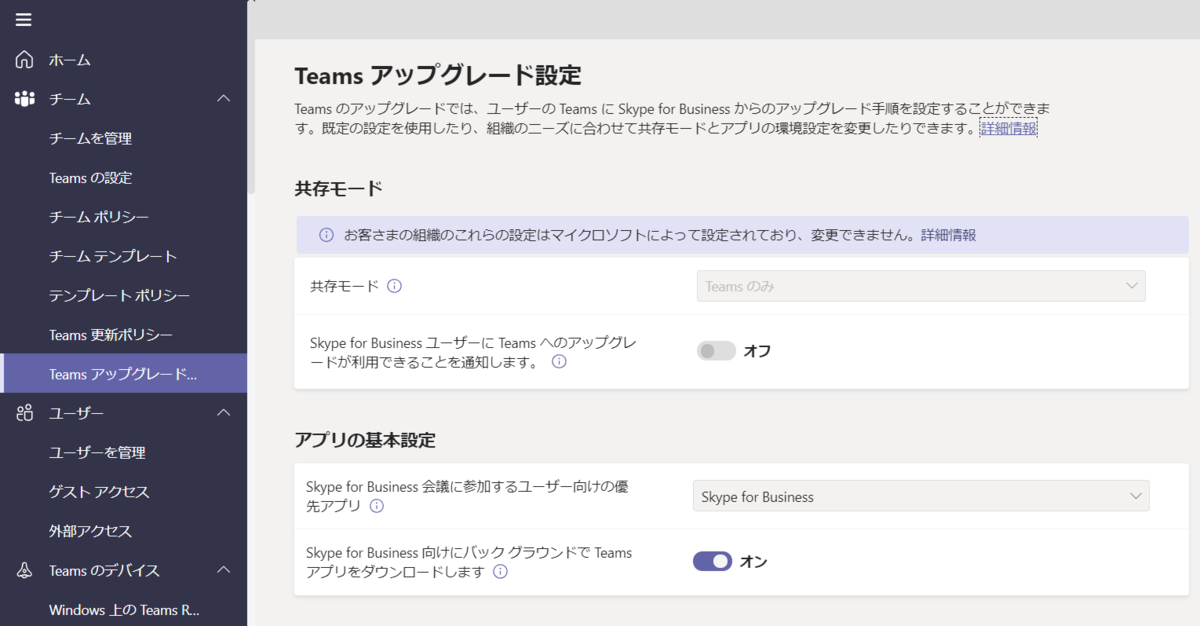
Task: Turn off background Teams app download switch
Action: pyautogui.click(x=712, y=562)
